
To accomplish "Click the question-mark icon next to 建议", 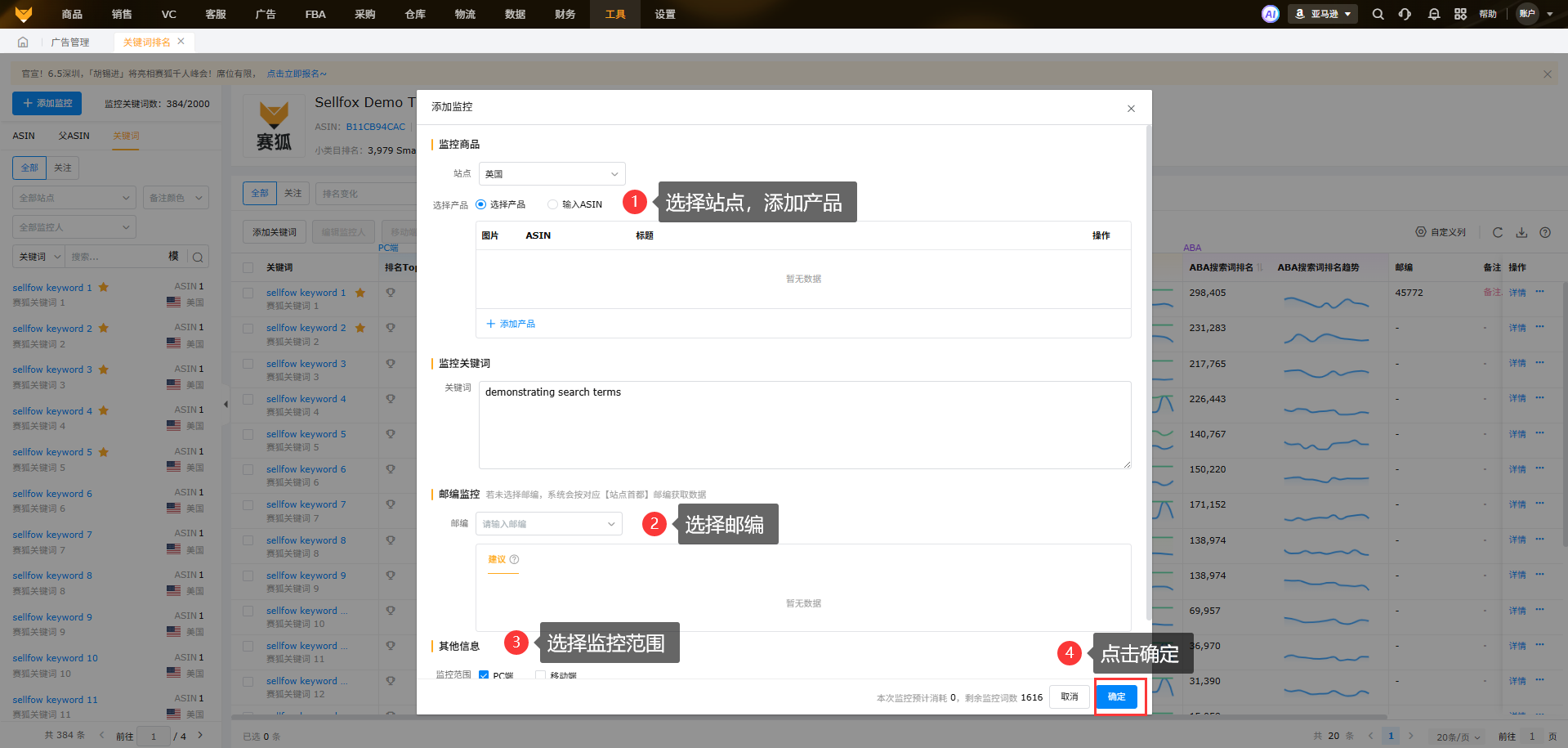I will 514,559.
